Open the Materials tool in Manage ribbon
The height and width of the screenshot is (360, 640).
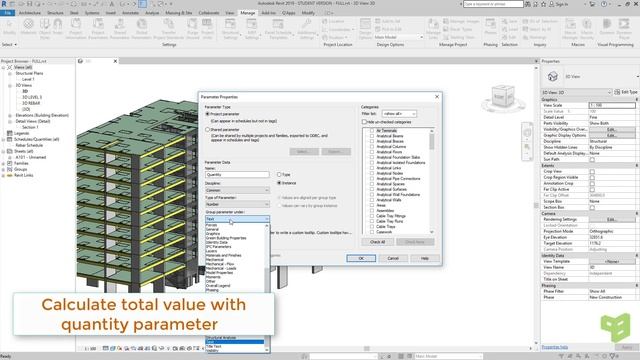click(x=28, y=27)
